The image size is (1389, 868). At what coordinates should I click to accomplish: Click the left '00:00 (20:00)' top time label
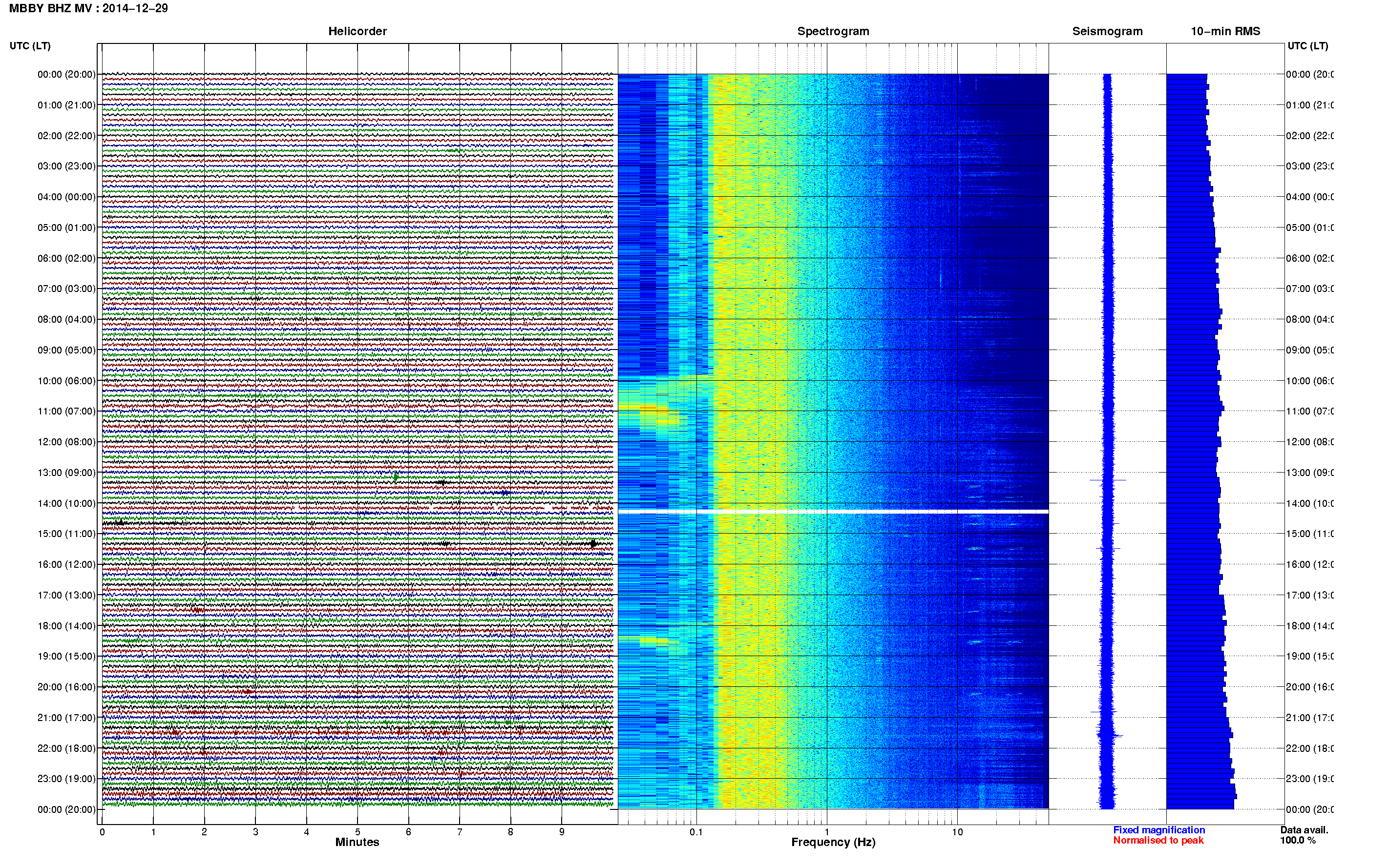coord(66,74)
